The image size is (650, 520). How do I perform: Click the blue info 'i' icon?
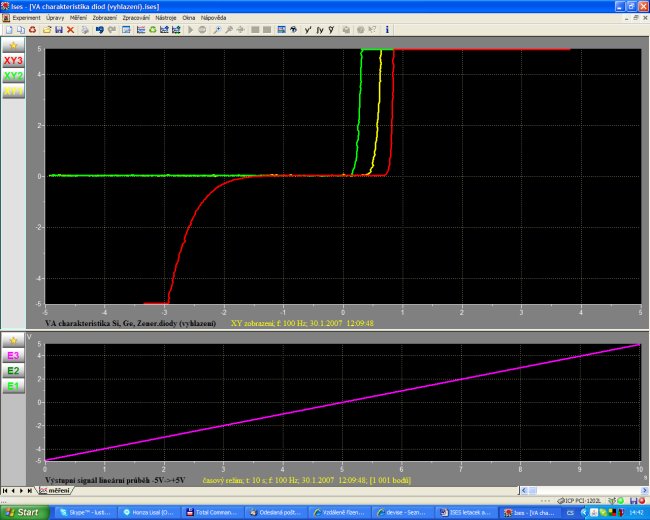(387, 30)
